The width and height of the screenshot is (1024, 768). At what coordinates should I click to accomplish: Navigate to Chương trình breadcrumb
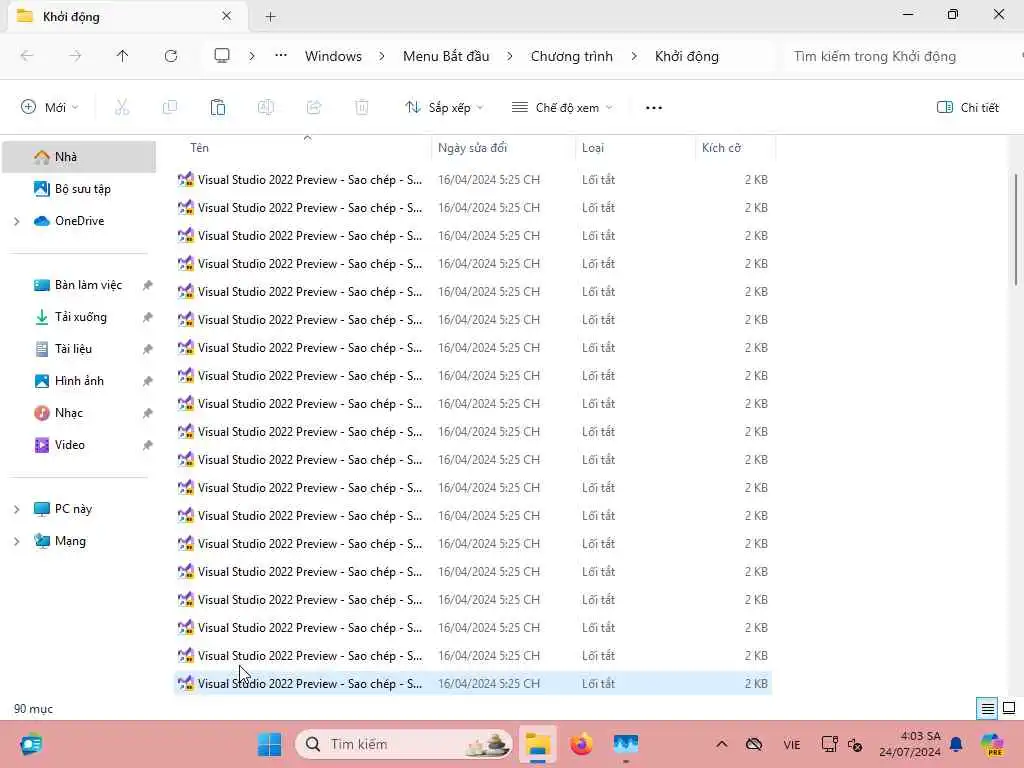(x=571, y=56)
